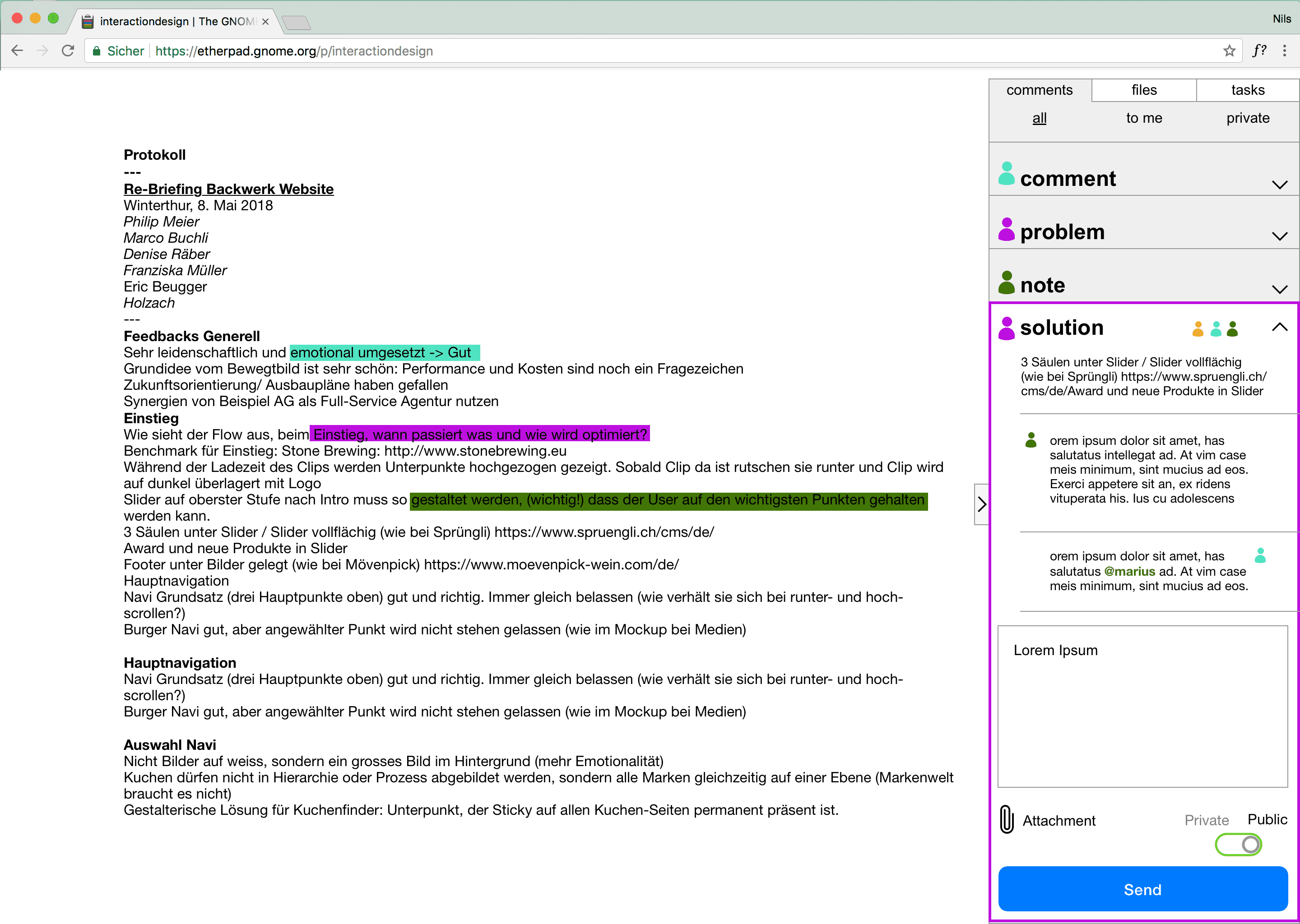This screenshot has width=1300, height=924.
Task: Click the paperclip Attachment icon
Action: [1006, 819]
